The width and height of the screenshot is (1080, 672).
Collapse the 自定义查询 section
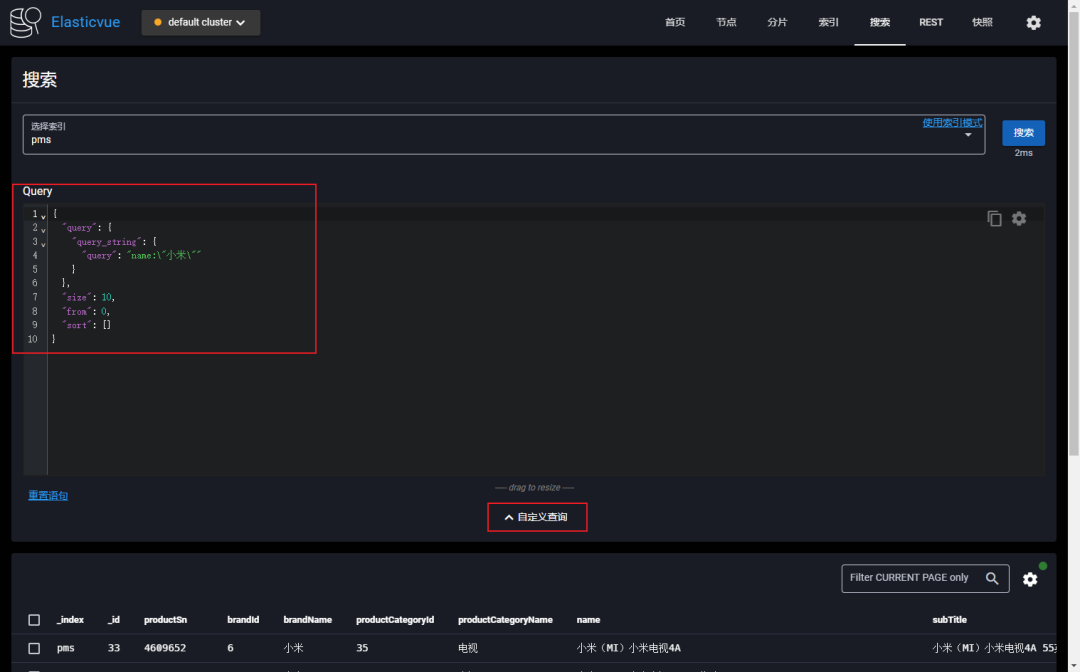click(536, 517)
